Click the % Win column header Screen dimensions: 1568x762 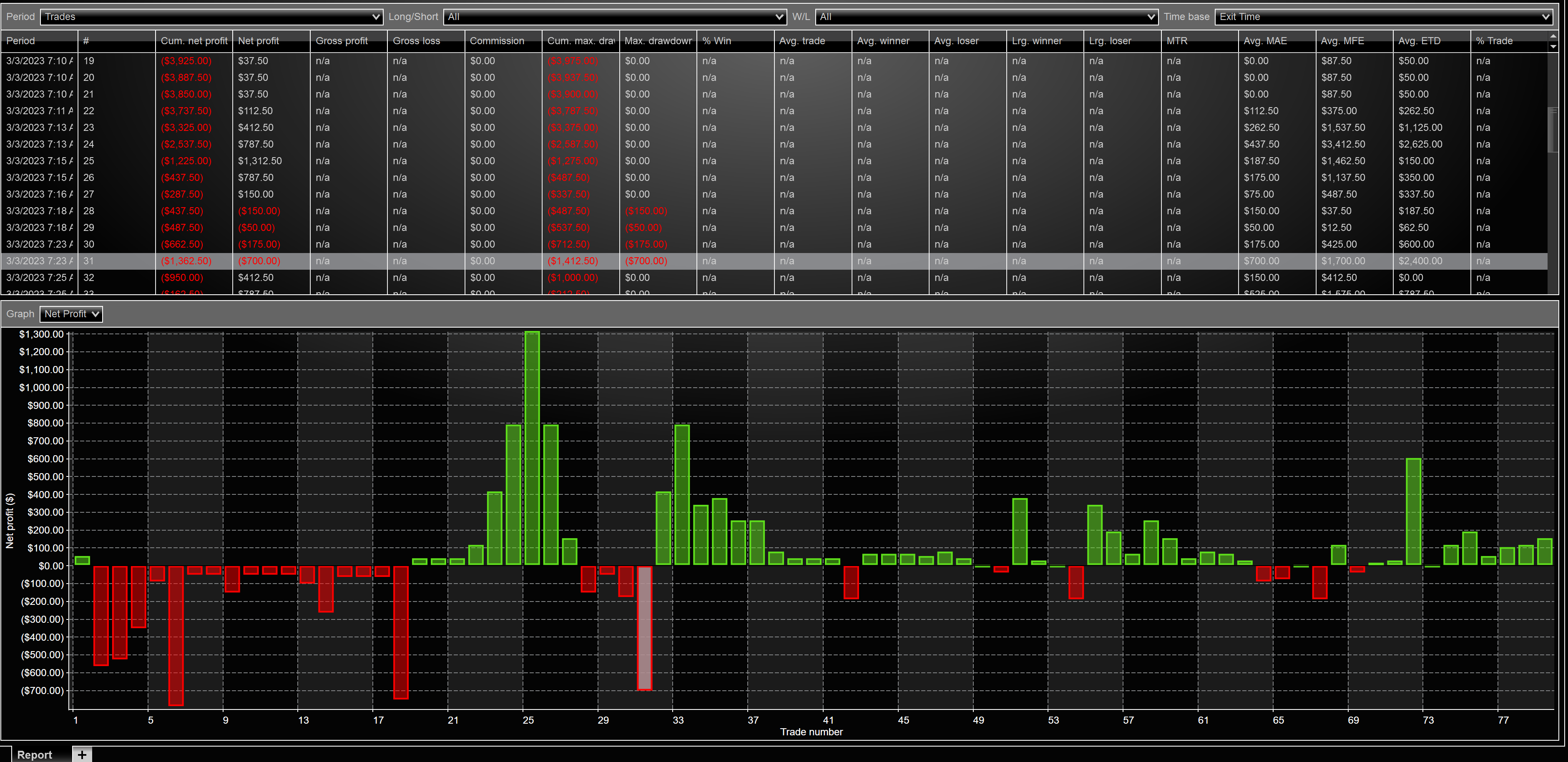[x=735, y=41]
